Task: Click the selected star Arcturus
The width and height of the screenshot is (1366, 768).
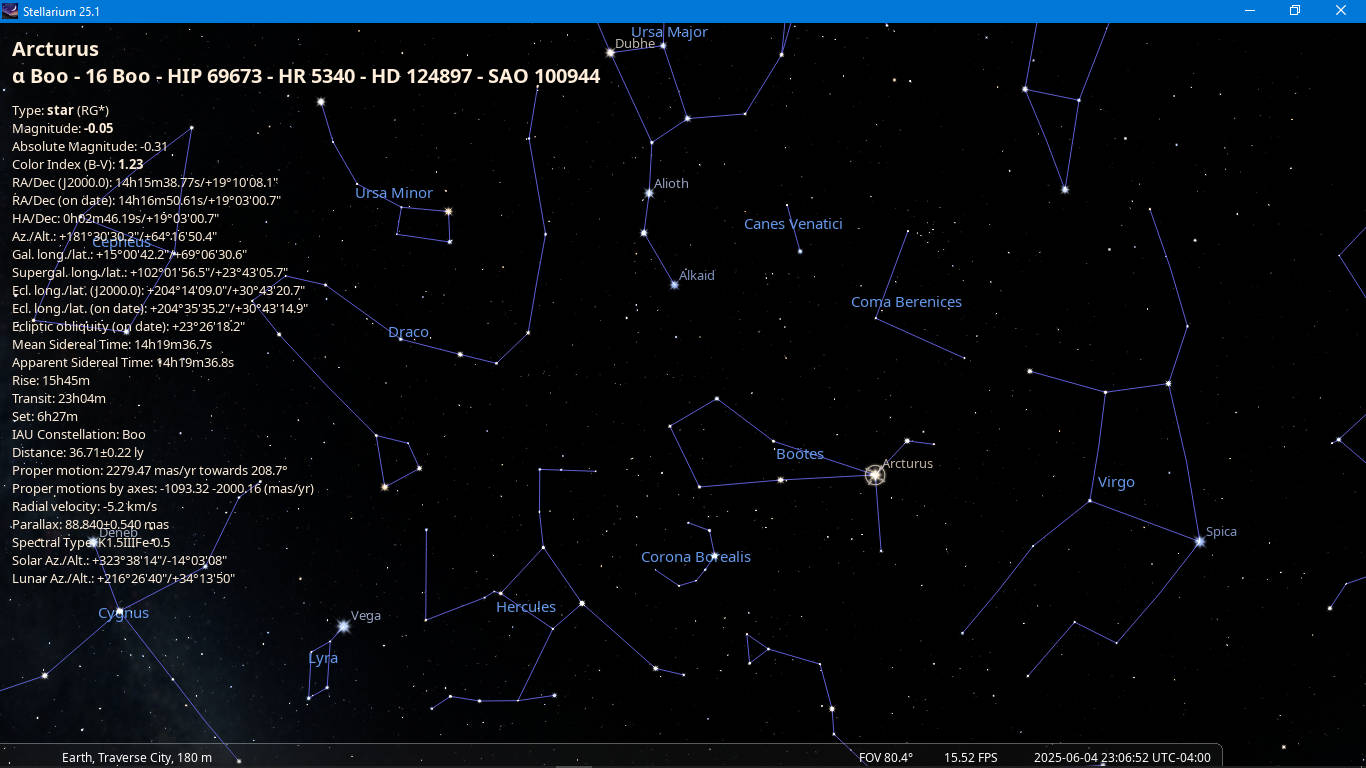Action: [x=875, y=475]
